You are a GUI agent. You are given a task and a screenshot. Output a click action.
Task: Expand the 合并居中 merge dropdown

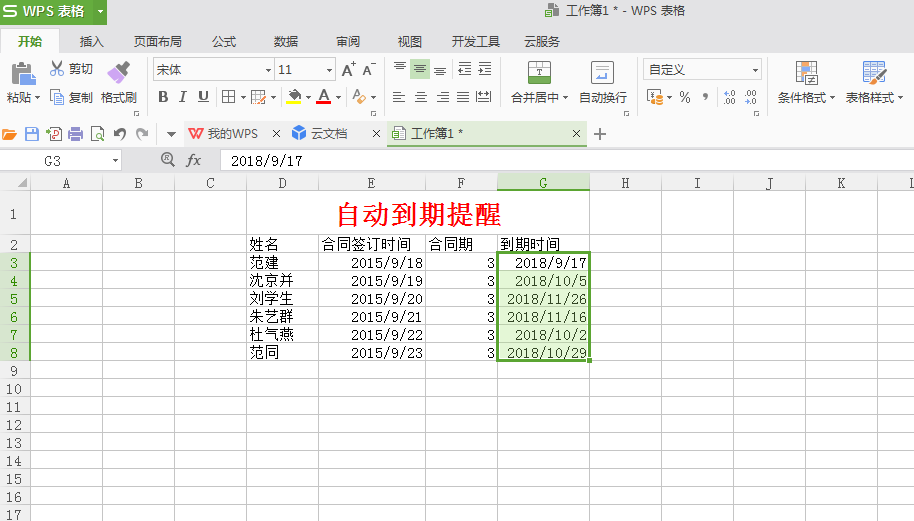tap(565, 98)
